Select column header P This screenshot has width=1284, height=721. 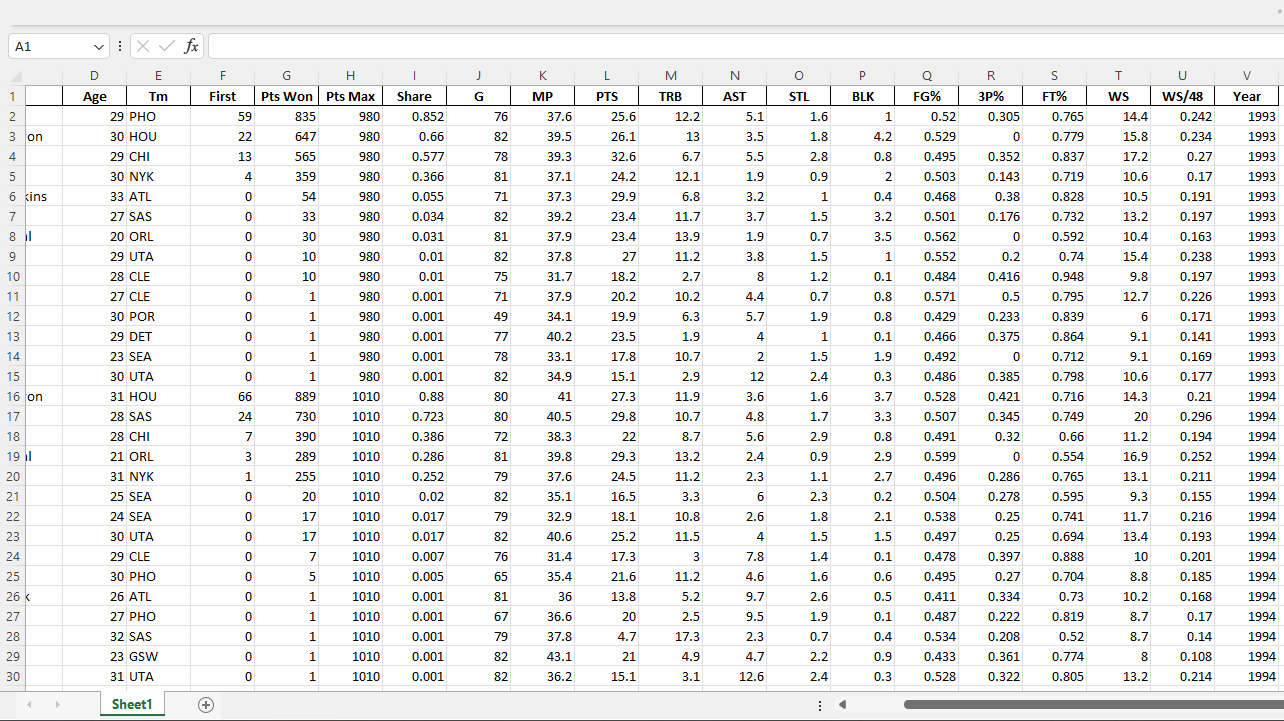click(862, 76)
